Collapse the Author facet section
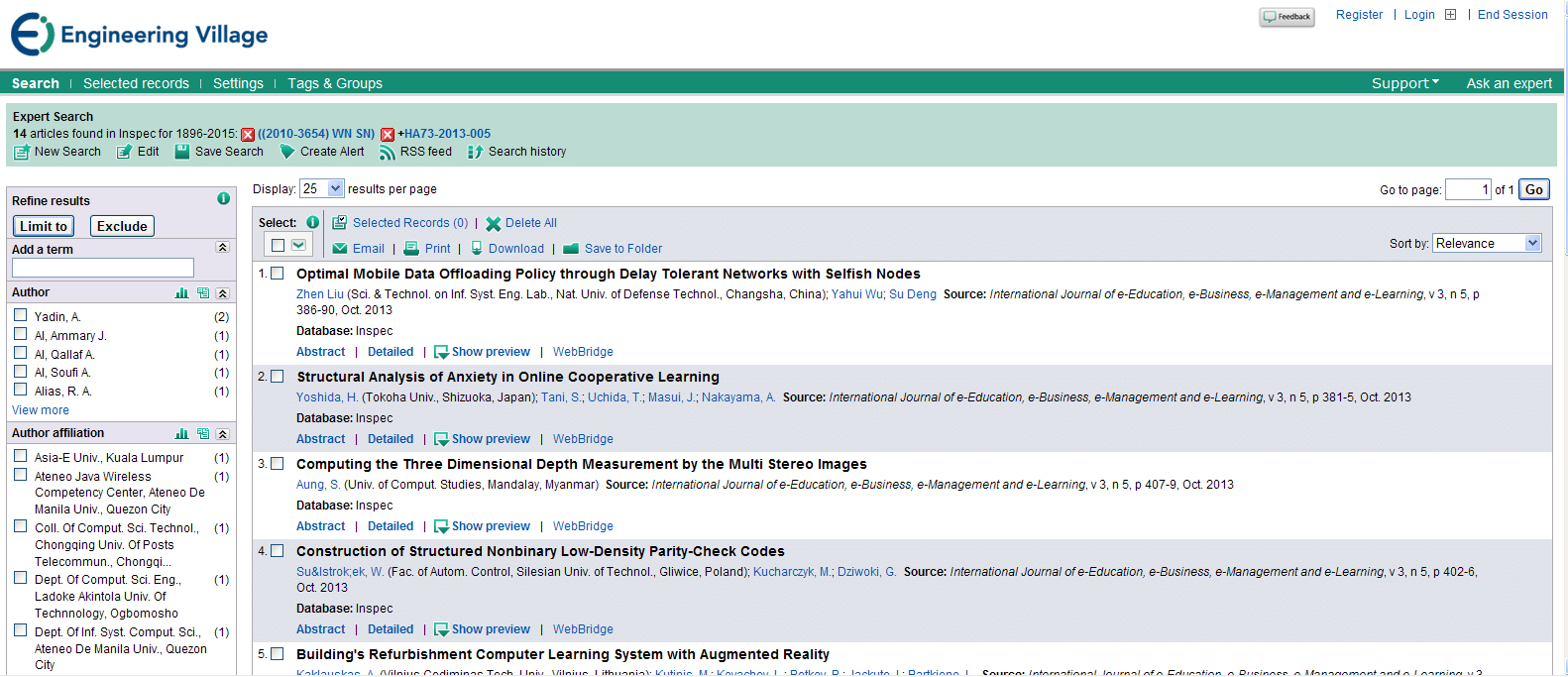This screenshot has height=677, width=1568. click(x=222, y=293)
